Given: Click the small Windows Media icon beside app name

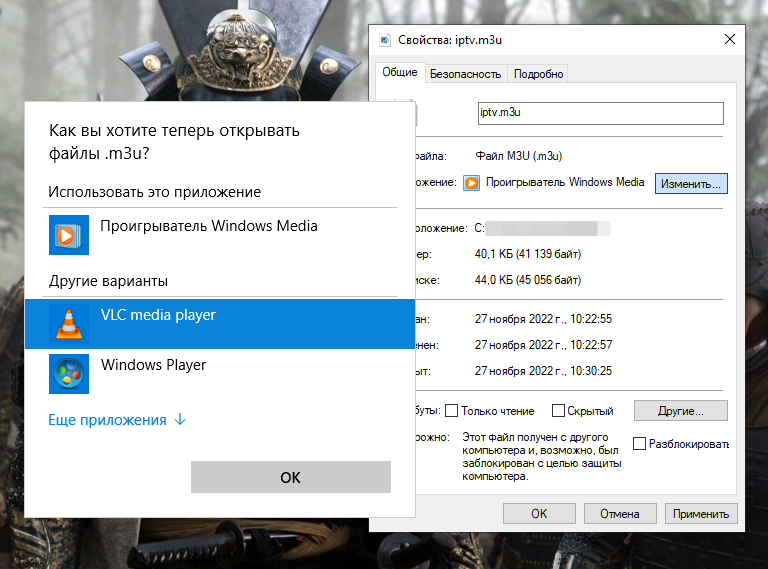Looking at the screenshot, I should (x=472, y=183).
